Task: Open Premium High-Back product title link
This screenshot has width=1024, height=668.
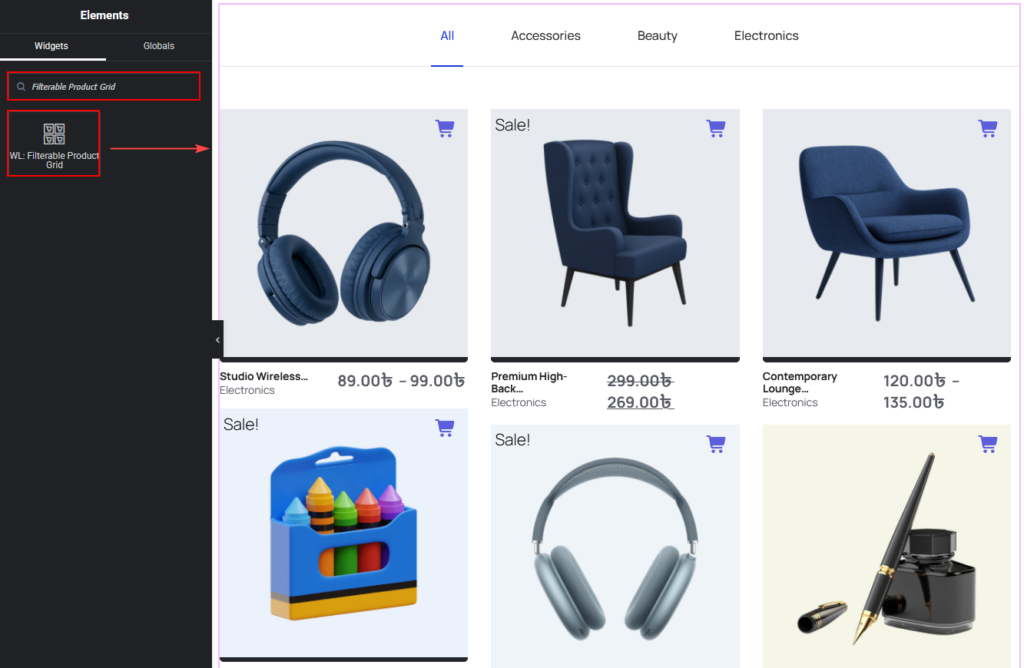Action: click(529, 382)
